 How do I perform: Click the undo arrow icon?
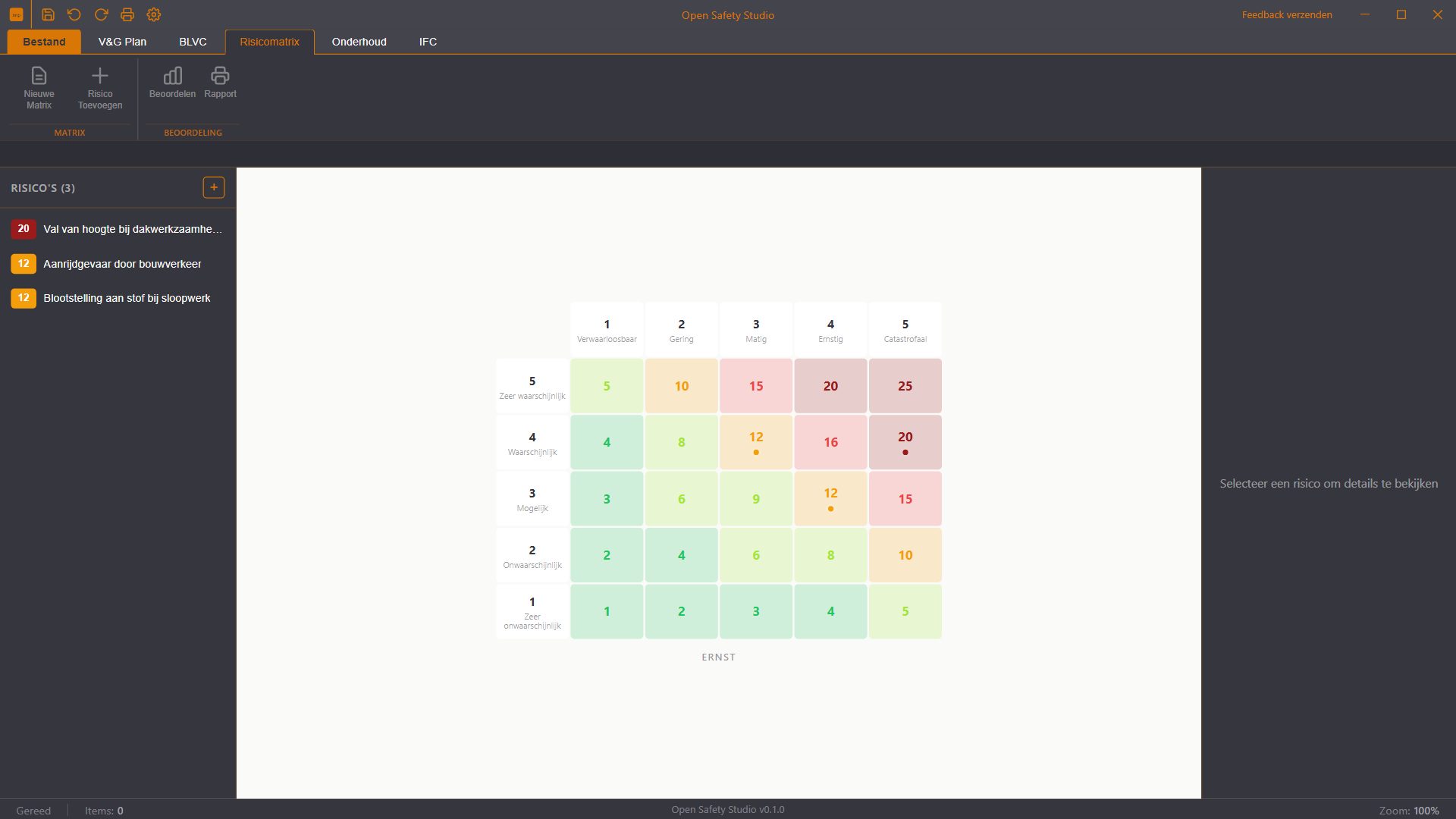tap(74, 14)
